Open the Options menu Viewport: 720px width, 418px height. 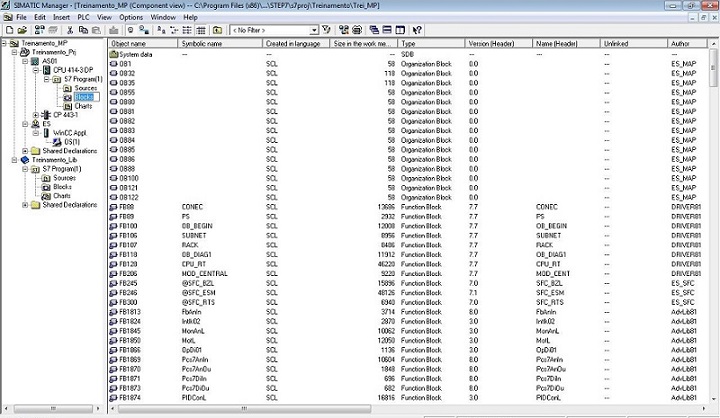tap(131, 17)
